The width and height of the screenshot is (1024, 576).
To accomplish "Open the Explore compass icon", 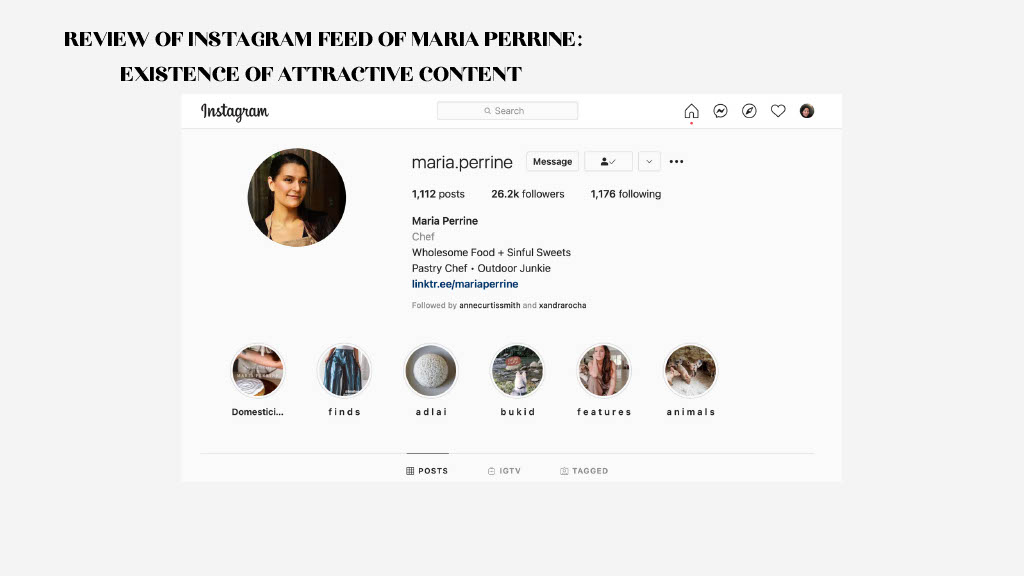I will (749, 111).
